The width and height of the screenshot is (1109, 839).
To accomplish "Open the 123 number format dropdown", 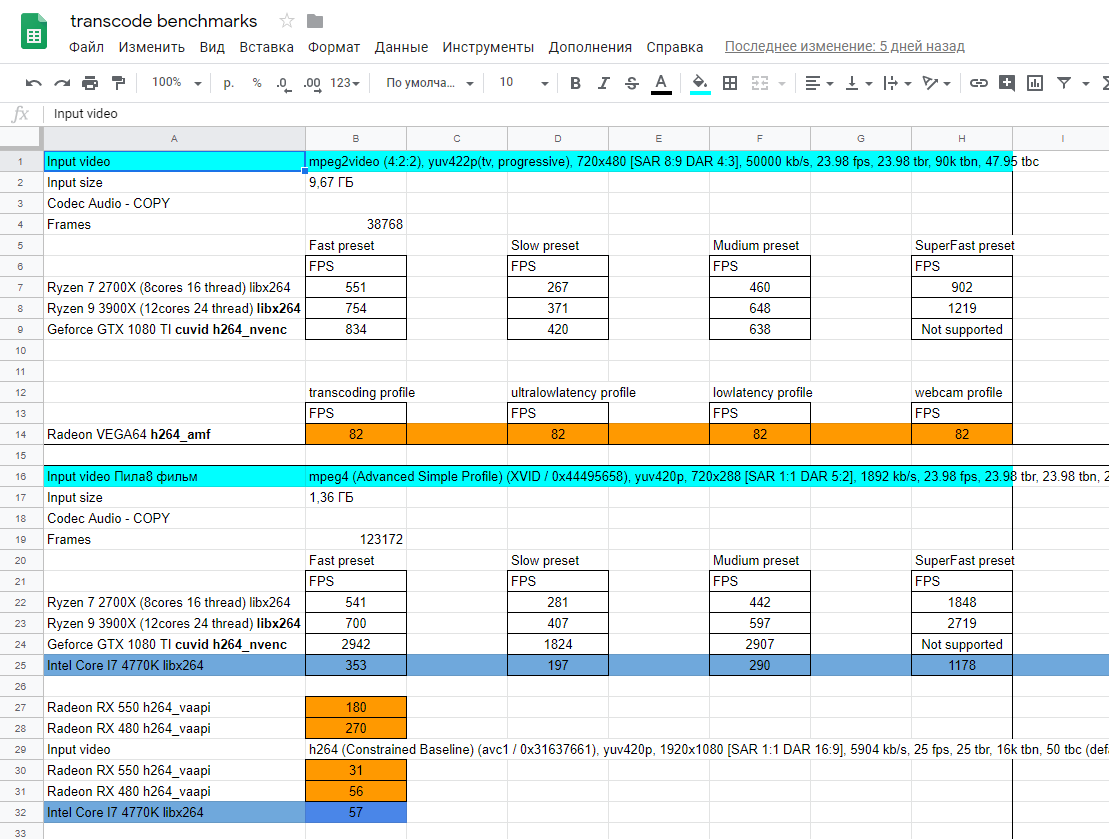I will click(x=345, y=83).
